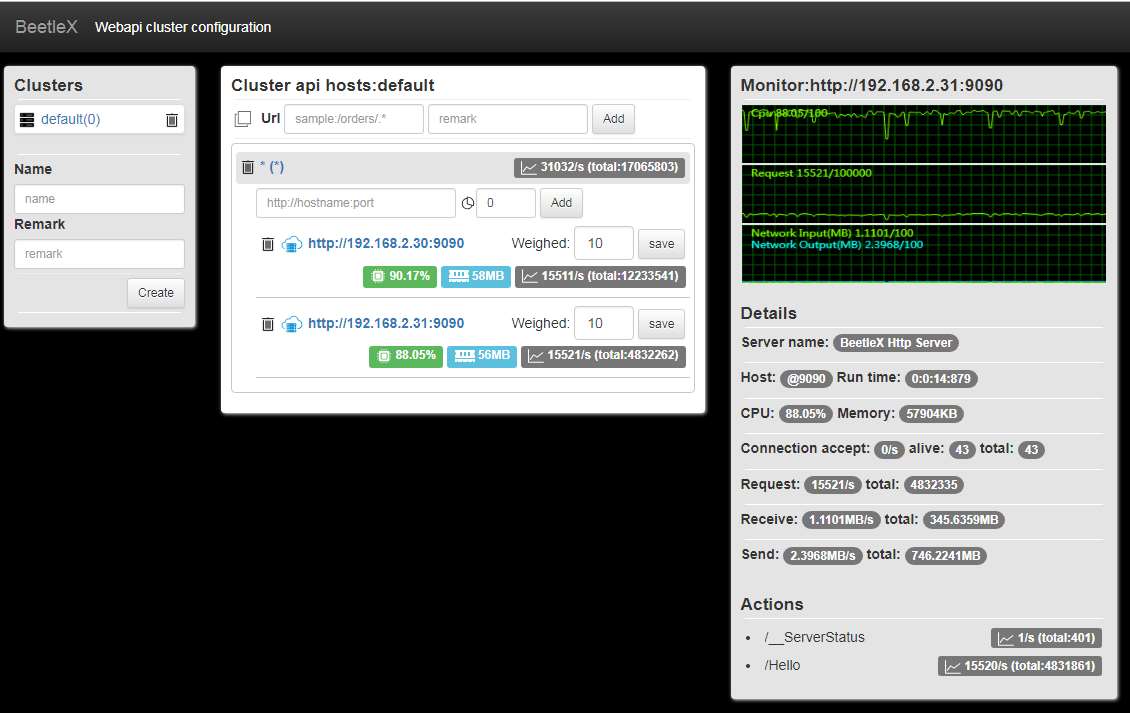Delete host 192.168.2.30:9090 with trash icon
Screen dimensions: 1130x713
click(x=267, y=244)
